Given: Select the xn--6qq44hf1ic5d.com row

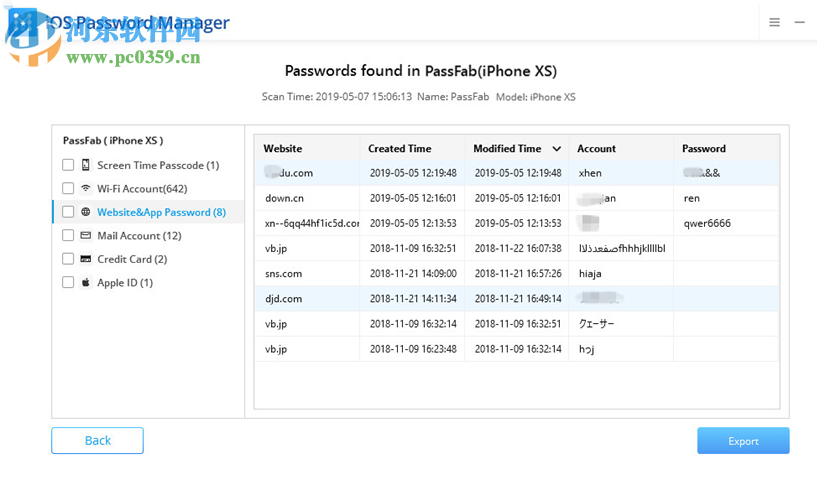Looking at the screenshot, I should click(x=517, y=223).
